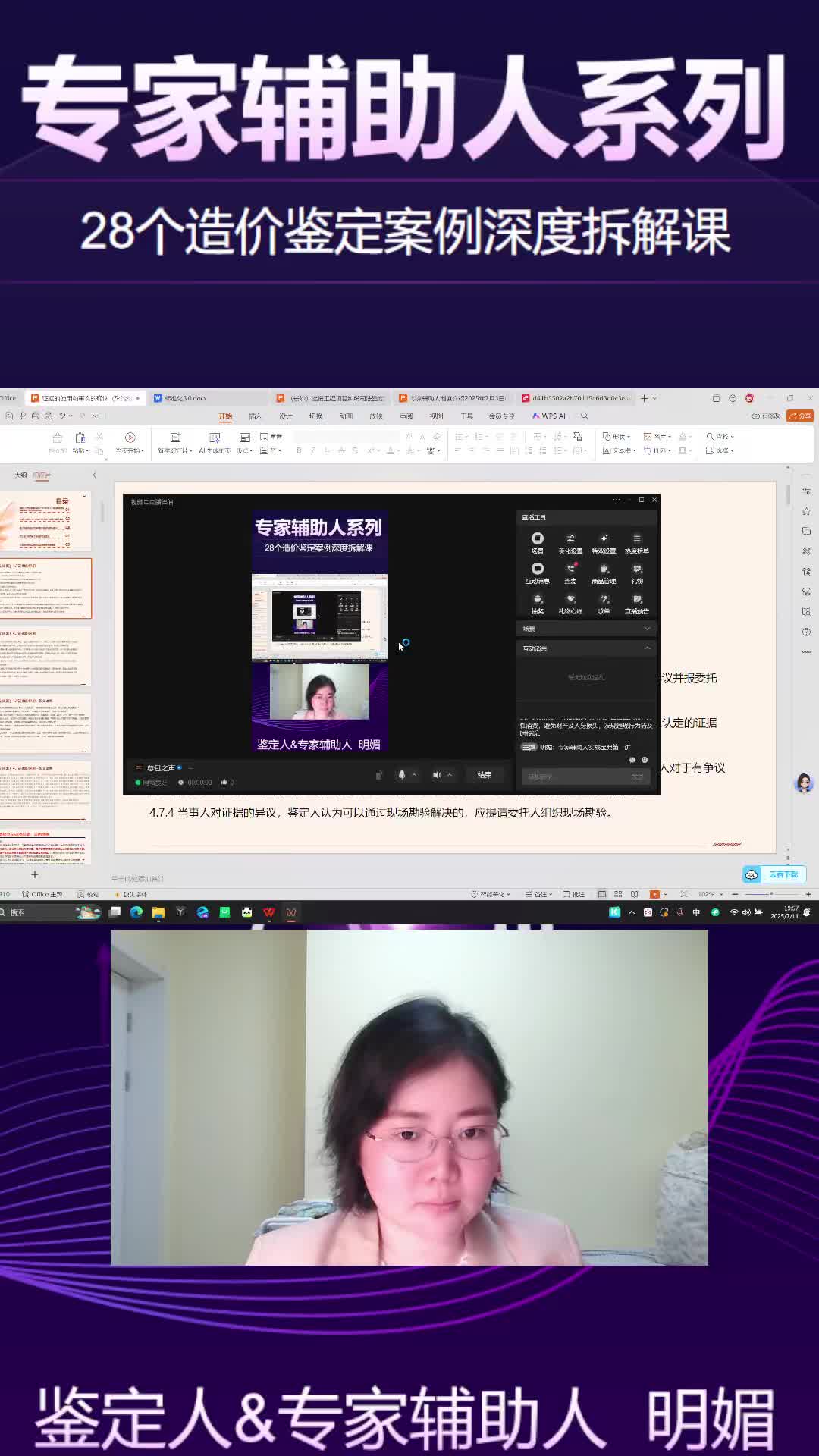Switch to the 放映 ribbon tab

point(376,416)
